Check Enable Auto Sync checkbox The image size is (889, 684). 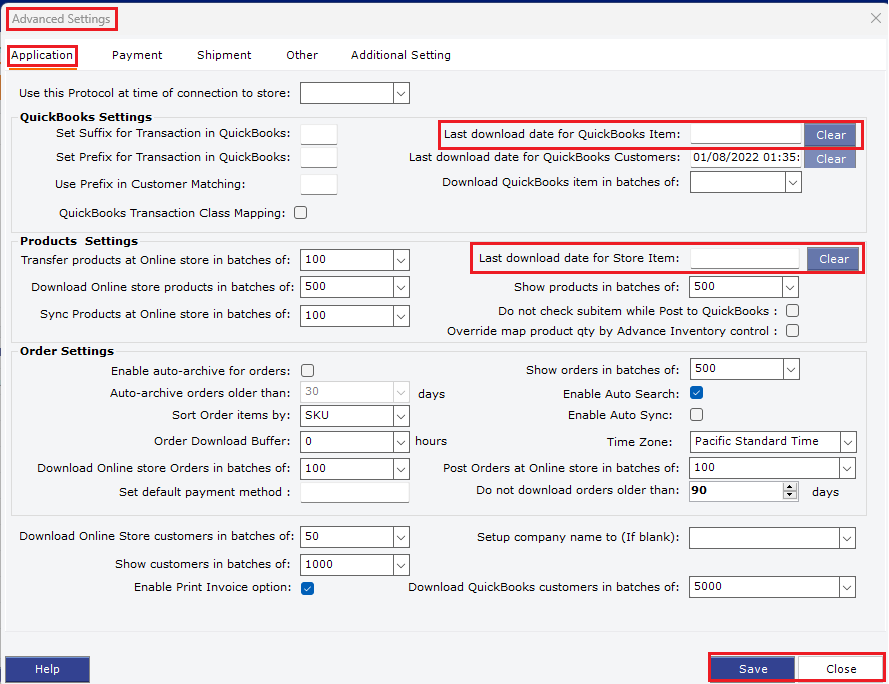click(x=697, y=415)
